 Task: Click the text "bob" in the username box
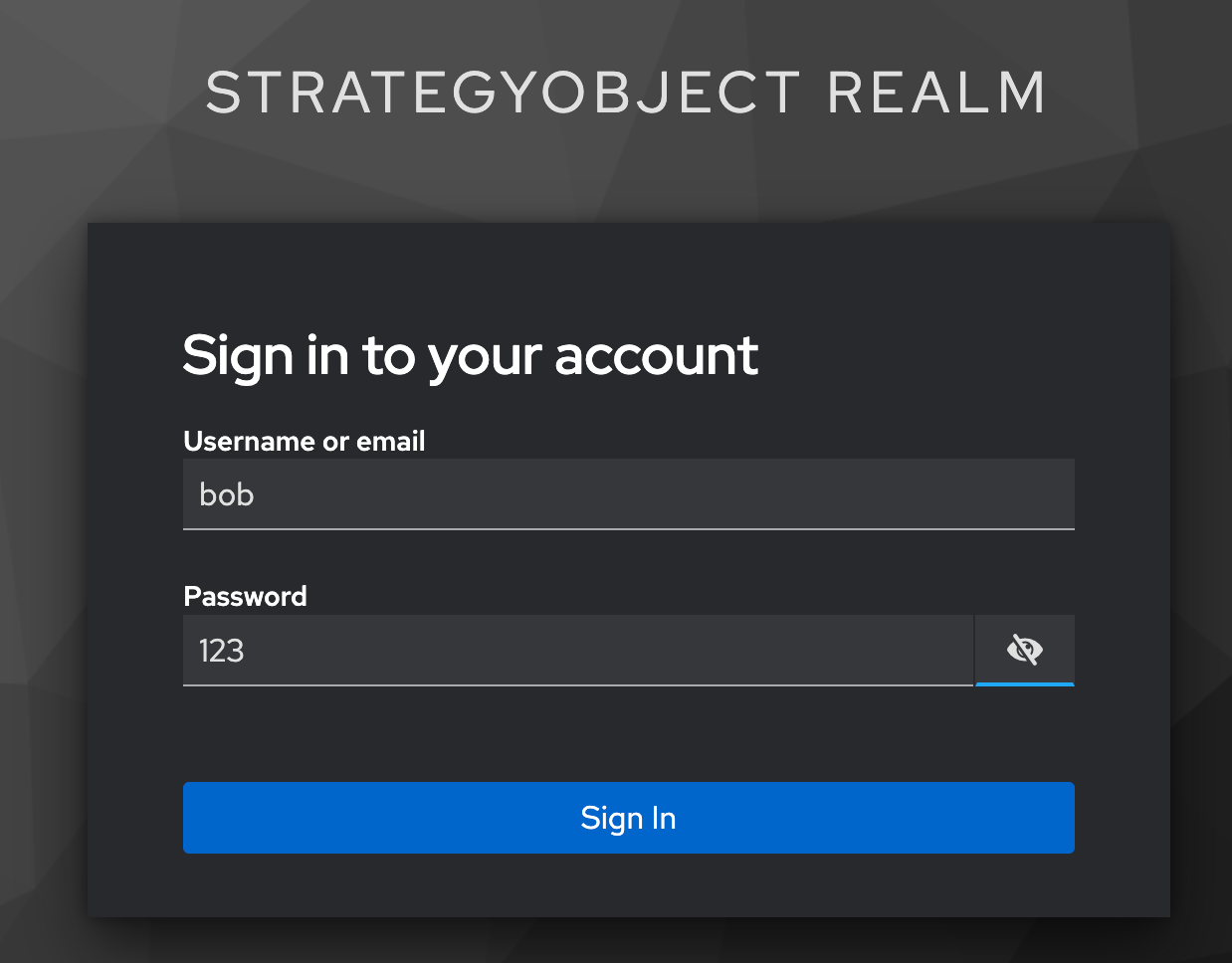227,494
